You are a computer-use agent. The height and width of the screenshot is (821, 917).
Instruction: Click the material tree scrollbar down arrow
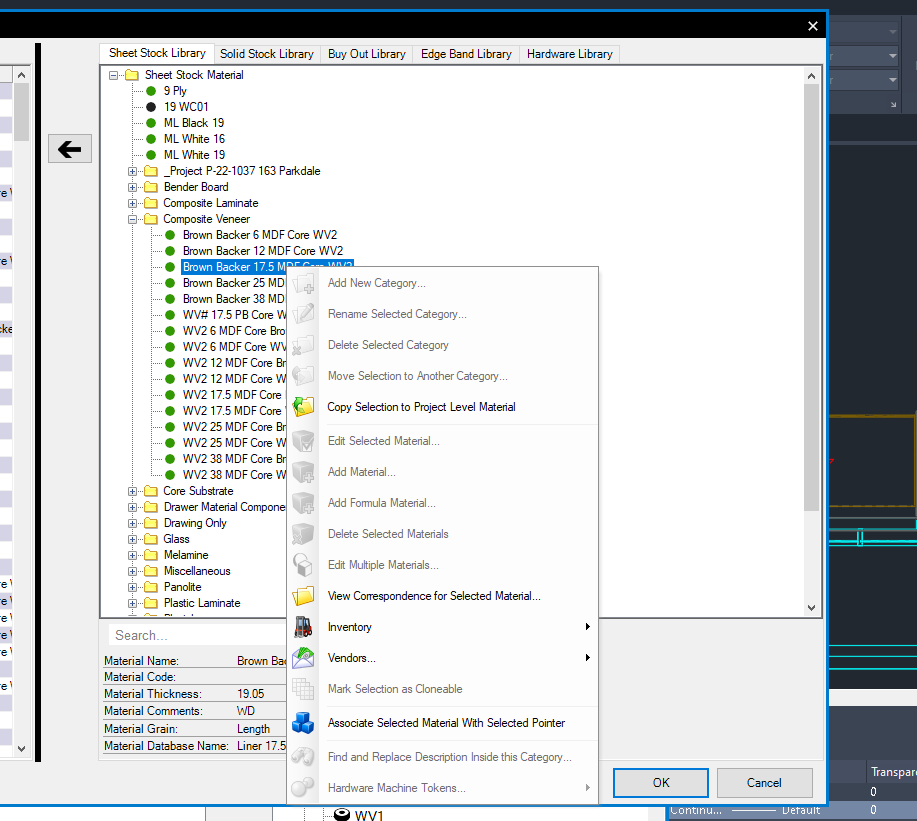coord(811,608)
